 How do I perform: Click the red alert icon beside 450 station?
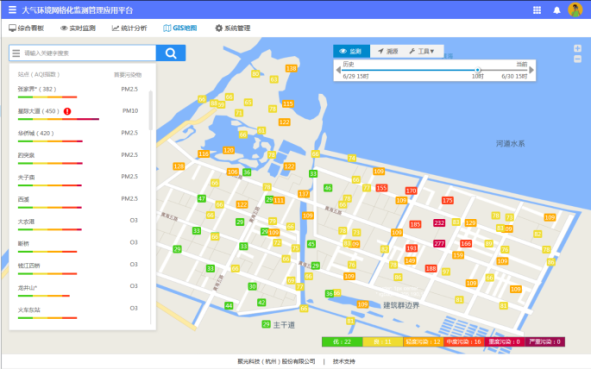[67, 111]
